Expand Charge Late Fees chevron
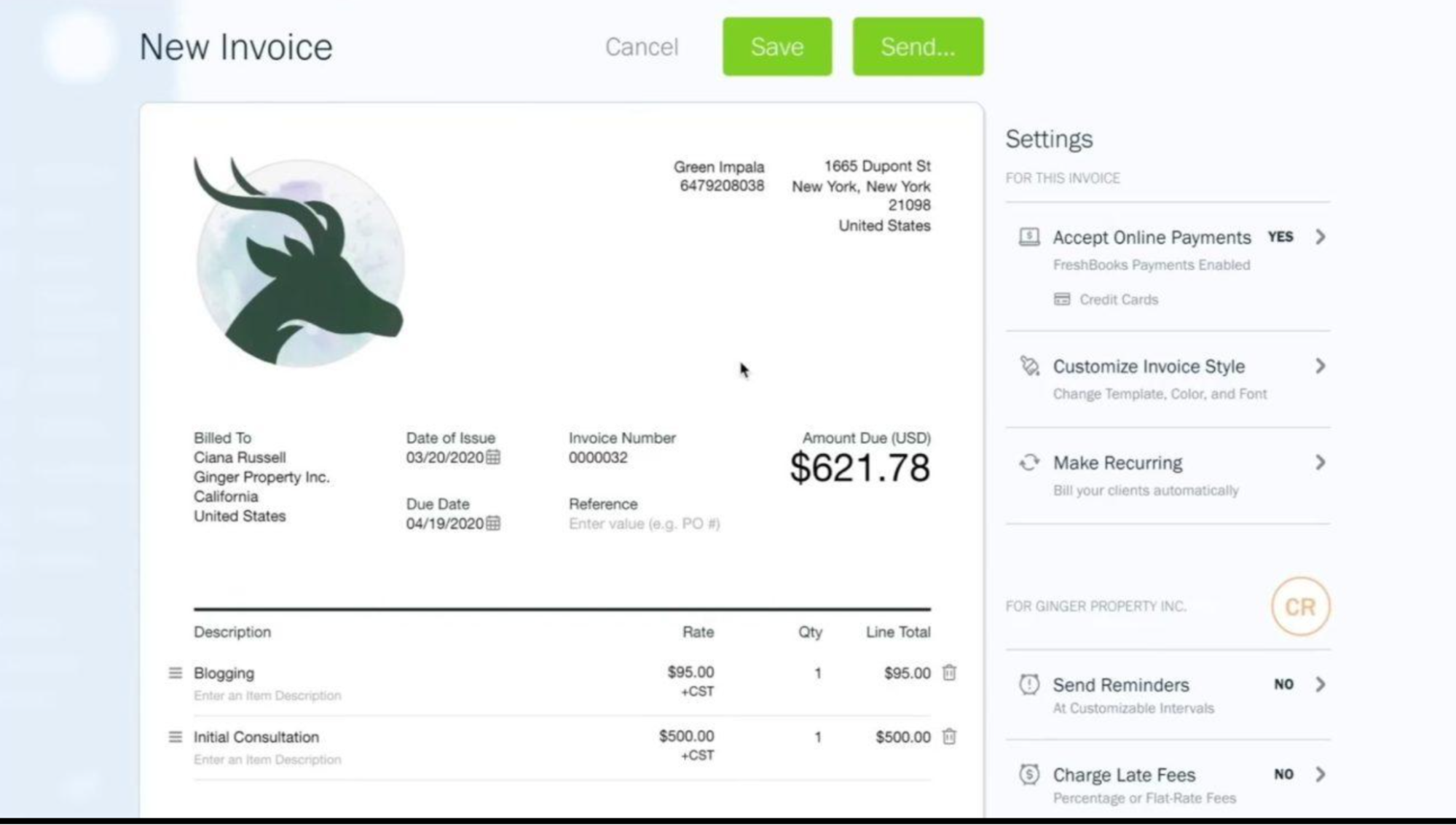Viewport: 1456px width, 825px height. pyautogui.click(x=1321, y=774)
